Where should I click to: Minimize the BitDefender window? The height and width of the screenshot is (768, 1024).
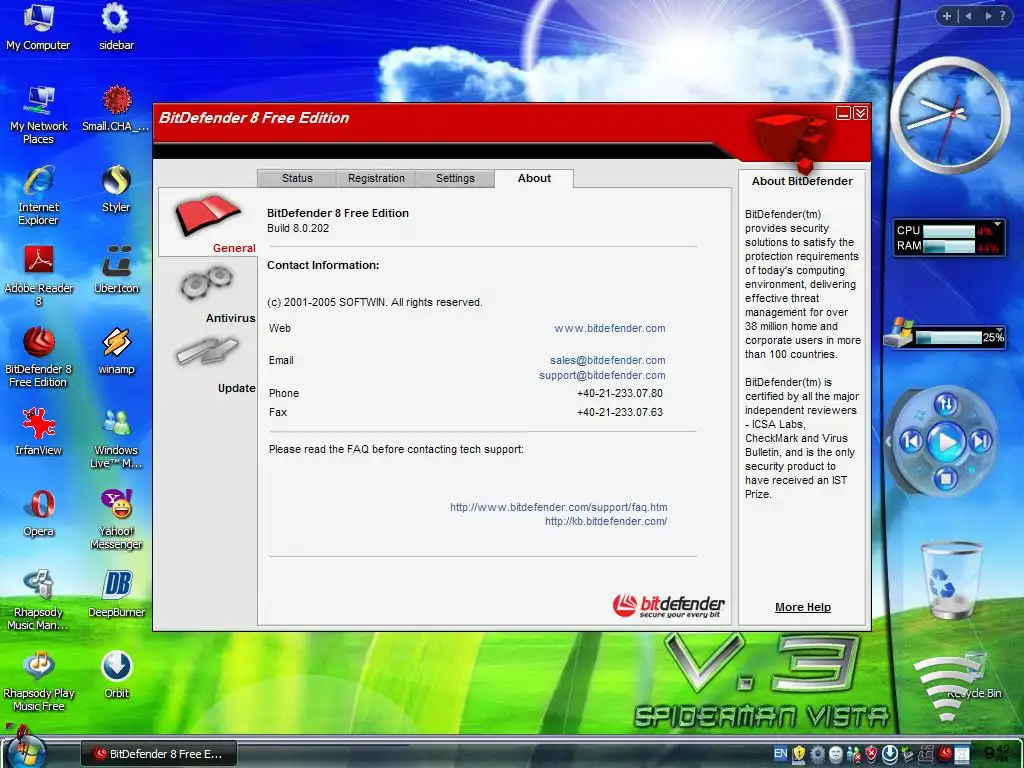pyautogui.click(x=843, y=114)
